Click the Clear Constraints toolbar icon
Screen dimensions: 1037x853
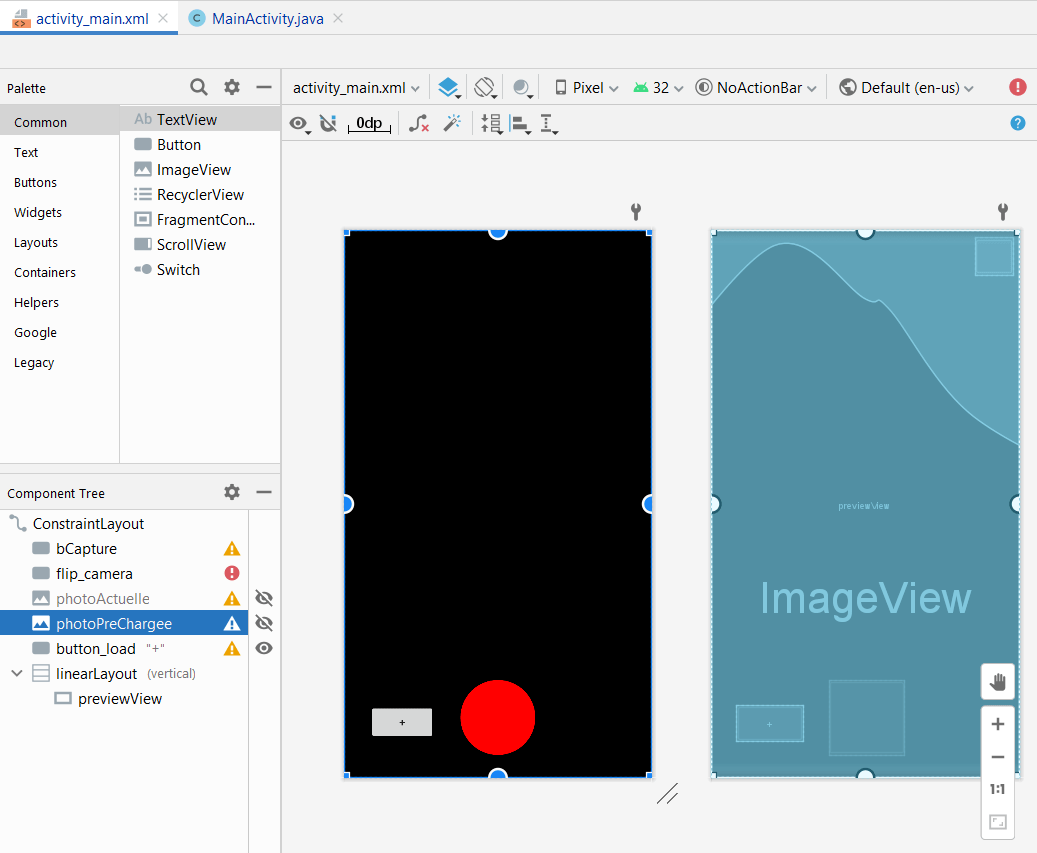420,123
